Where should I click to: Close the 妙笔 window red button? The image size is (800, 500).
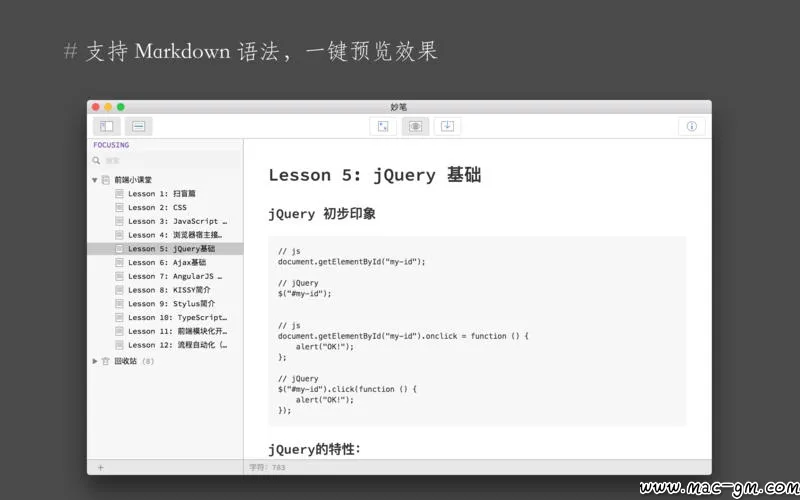[x=96, y=107]
